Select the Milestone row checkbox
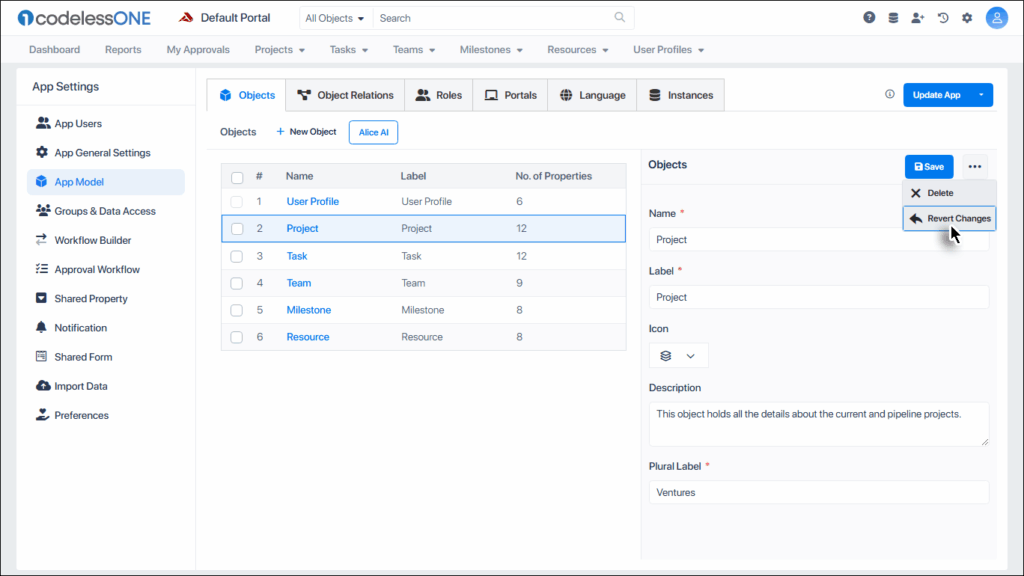 [x=237, y=310]
